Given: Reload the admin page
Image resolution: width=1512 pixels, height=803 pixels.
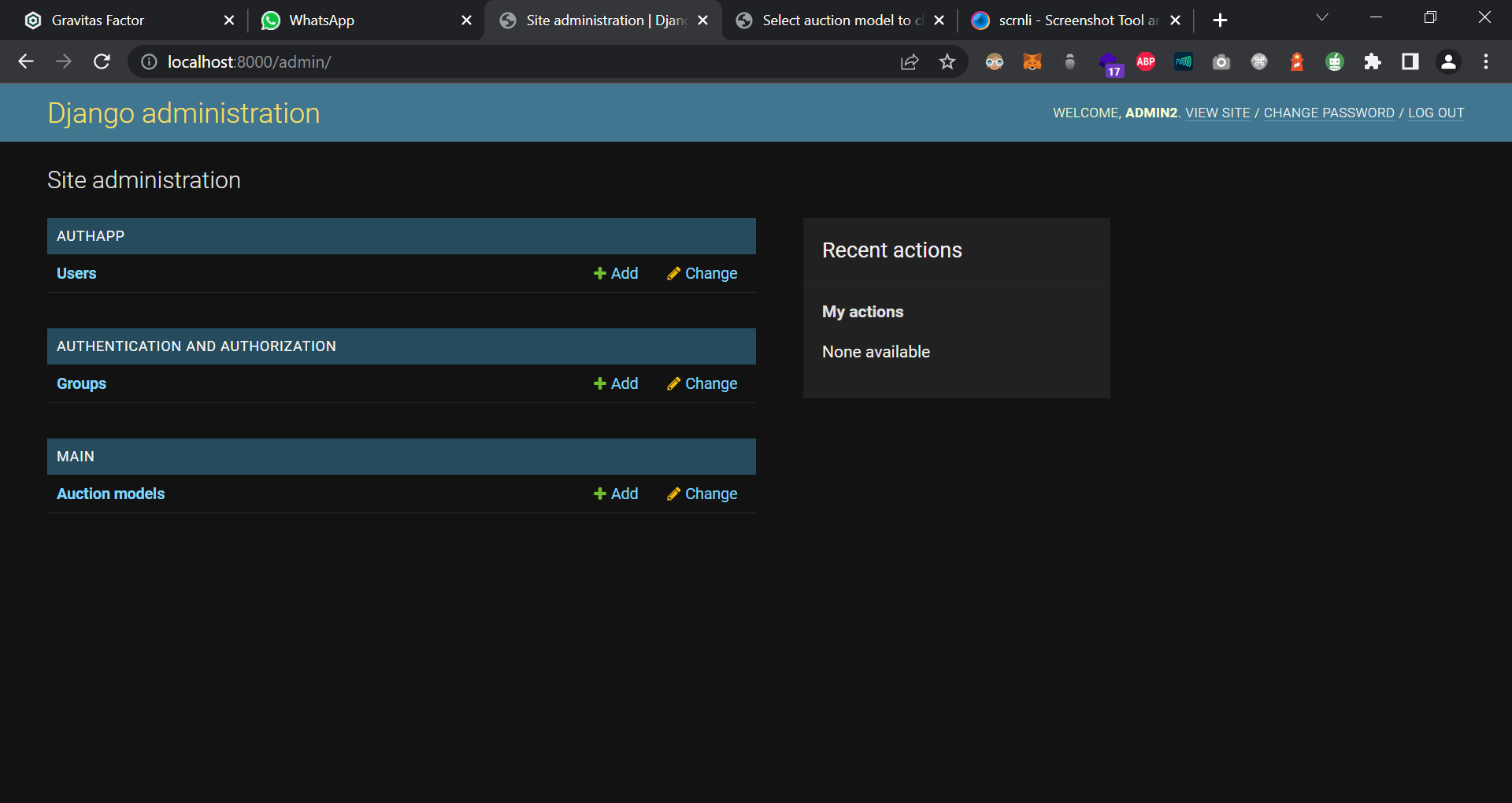Looking at the screenshot, I should coord(102,61).
